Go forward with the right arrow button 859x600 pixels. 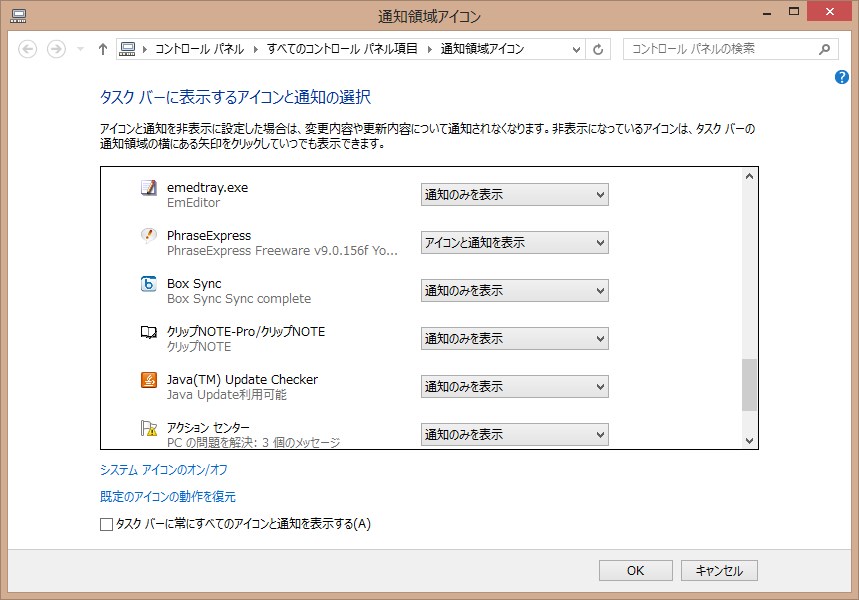click(x=56, y=49)
